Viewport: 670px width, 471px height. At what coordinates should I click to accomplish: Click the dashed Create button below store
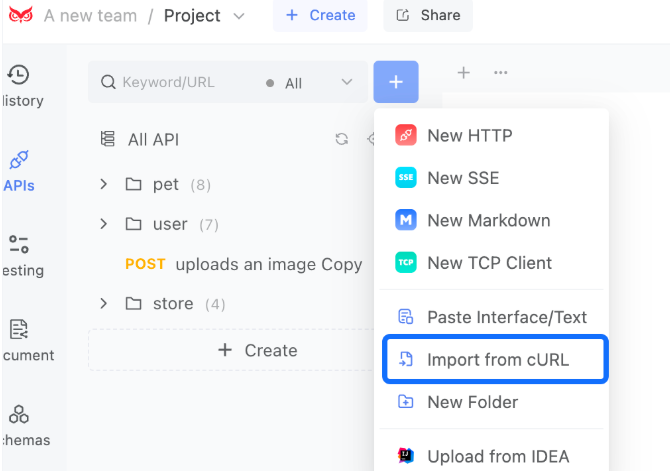(x=232, y=350)
